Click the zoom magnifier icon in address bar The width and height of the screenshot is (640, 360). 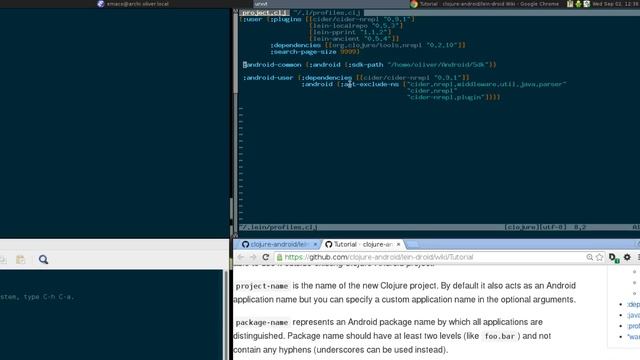coord(589,257)
